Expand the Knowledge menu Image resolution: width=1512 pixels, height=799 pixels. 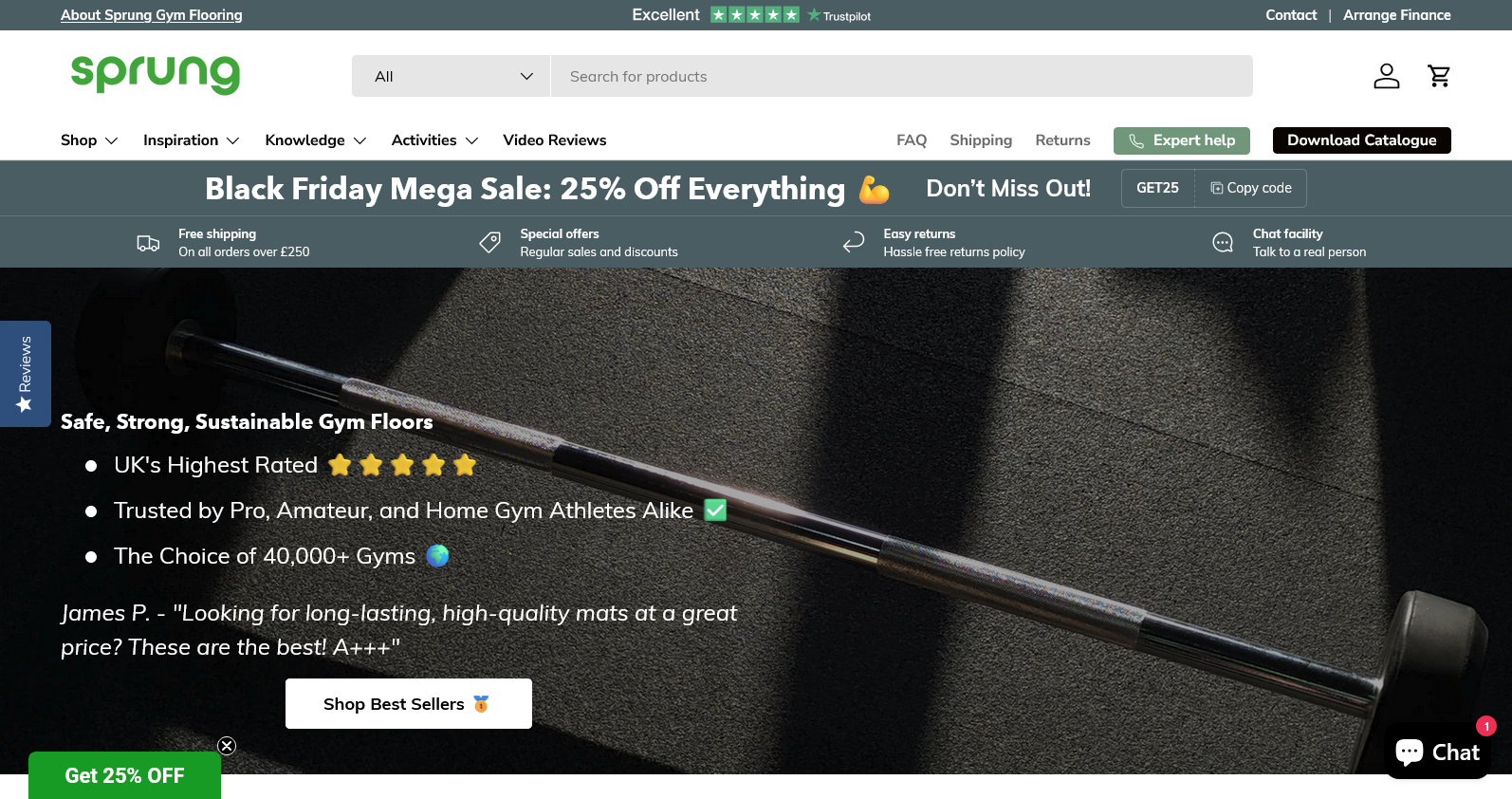(315, 140)
